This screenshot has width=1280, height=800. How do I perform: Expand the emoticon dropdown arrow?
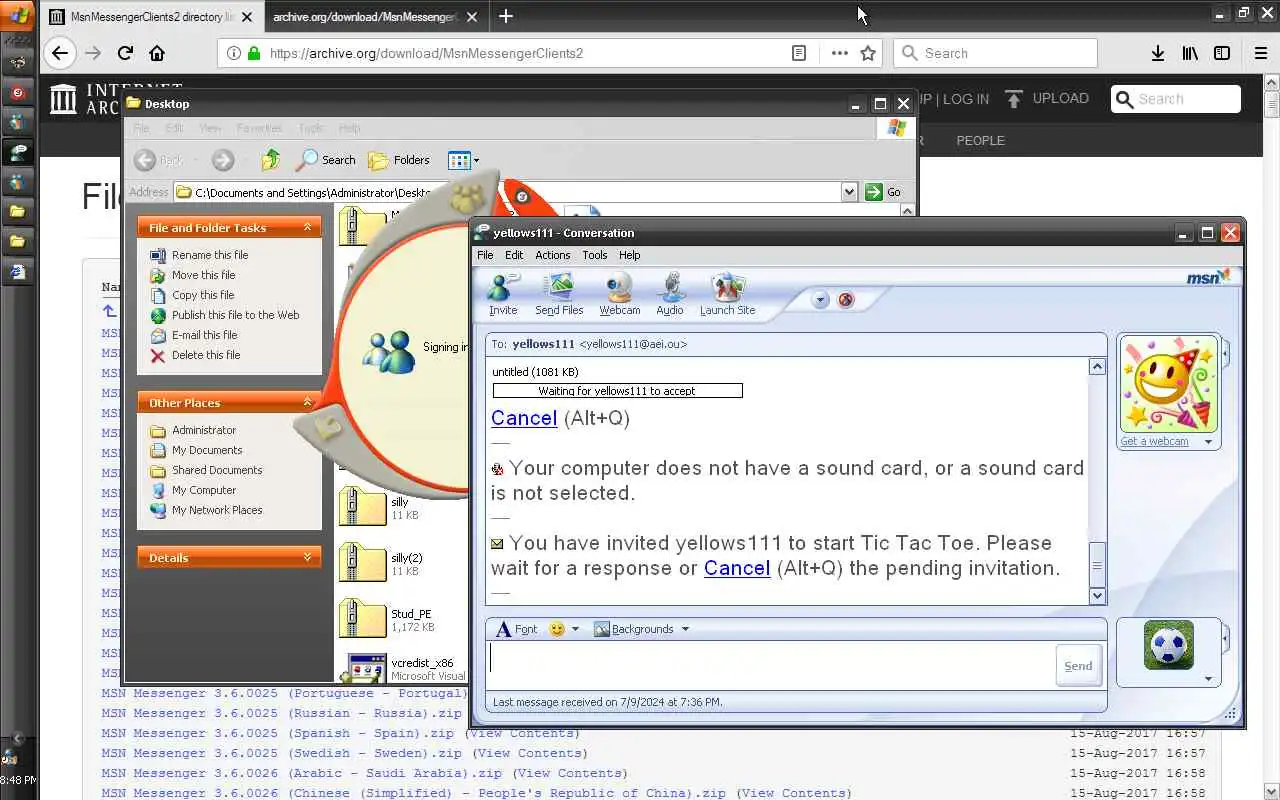point(575,629)
